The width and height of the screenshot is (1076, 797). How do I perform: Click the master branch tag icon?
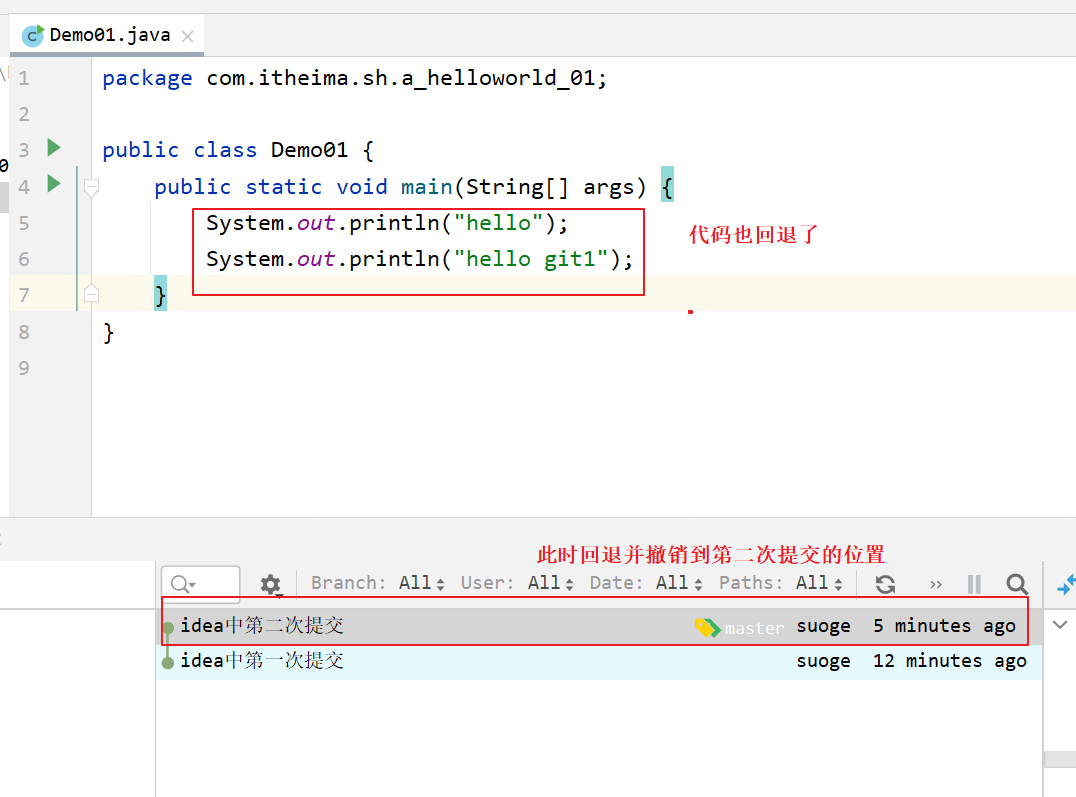[x=707, y=628]
